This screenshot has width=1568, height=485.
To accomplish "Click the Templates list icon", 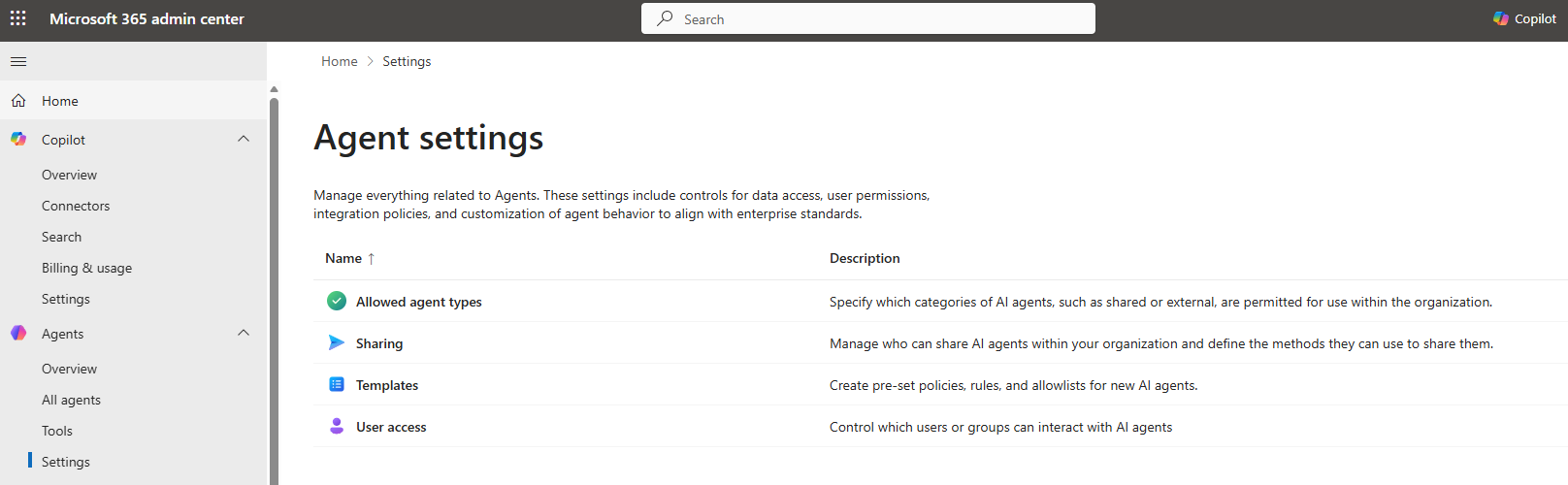I will 337,385.
